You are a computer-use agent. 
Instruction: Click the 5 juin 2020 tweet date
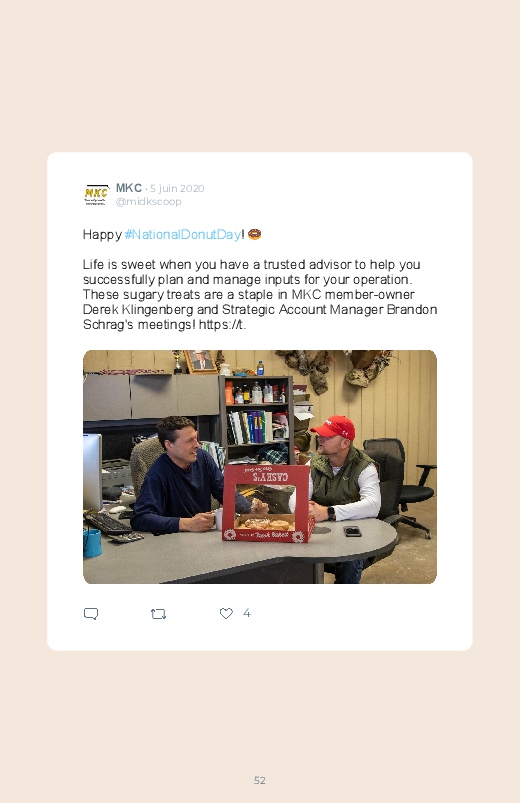tap(177, 188)
